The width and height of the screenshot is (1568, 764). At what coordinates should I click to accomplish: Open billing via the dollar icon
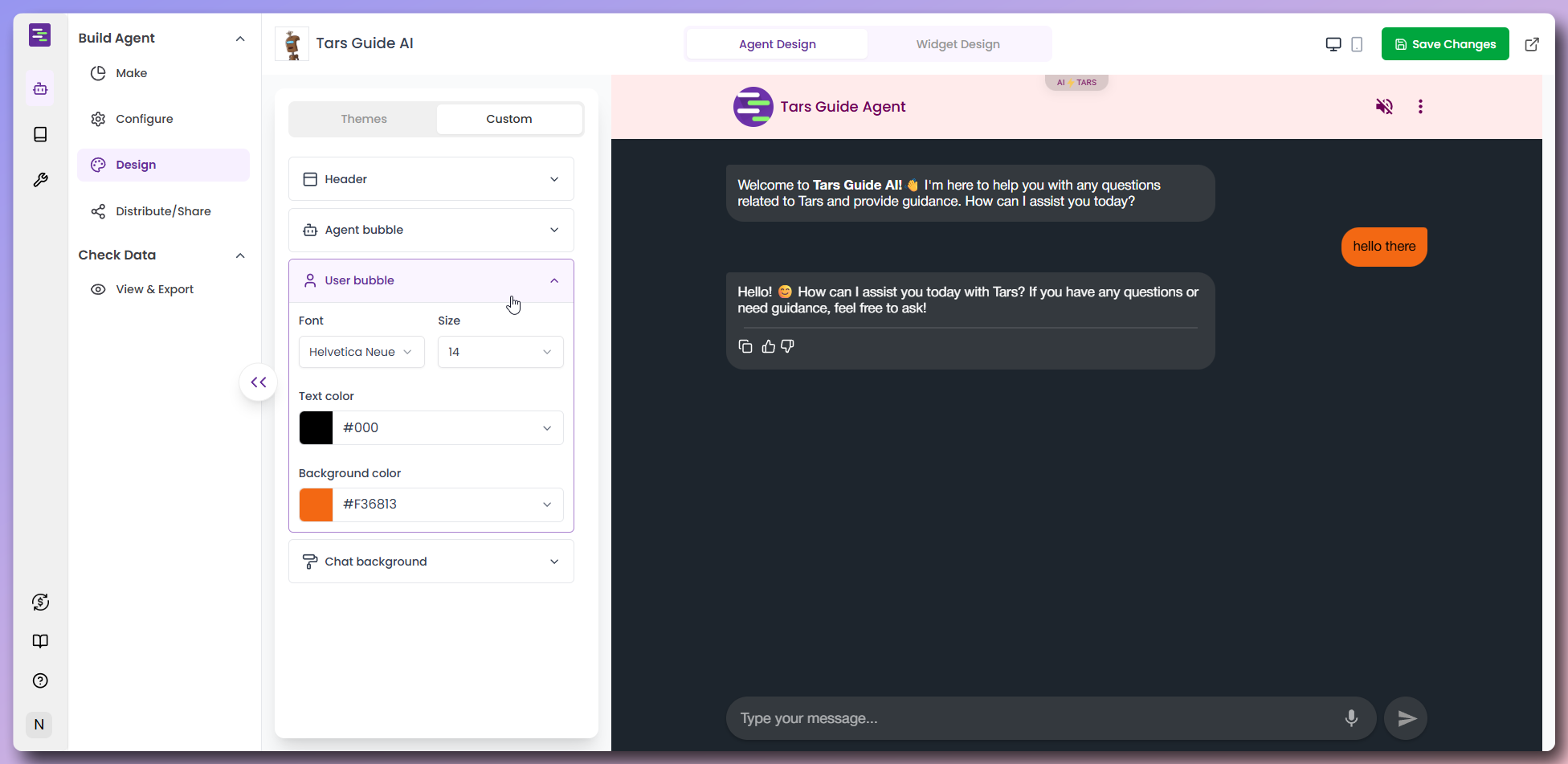coord(40,601)
